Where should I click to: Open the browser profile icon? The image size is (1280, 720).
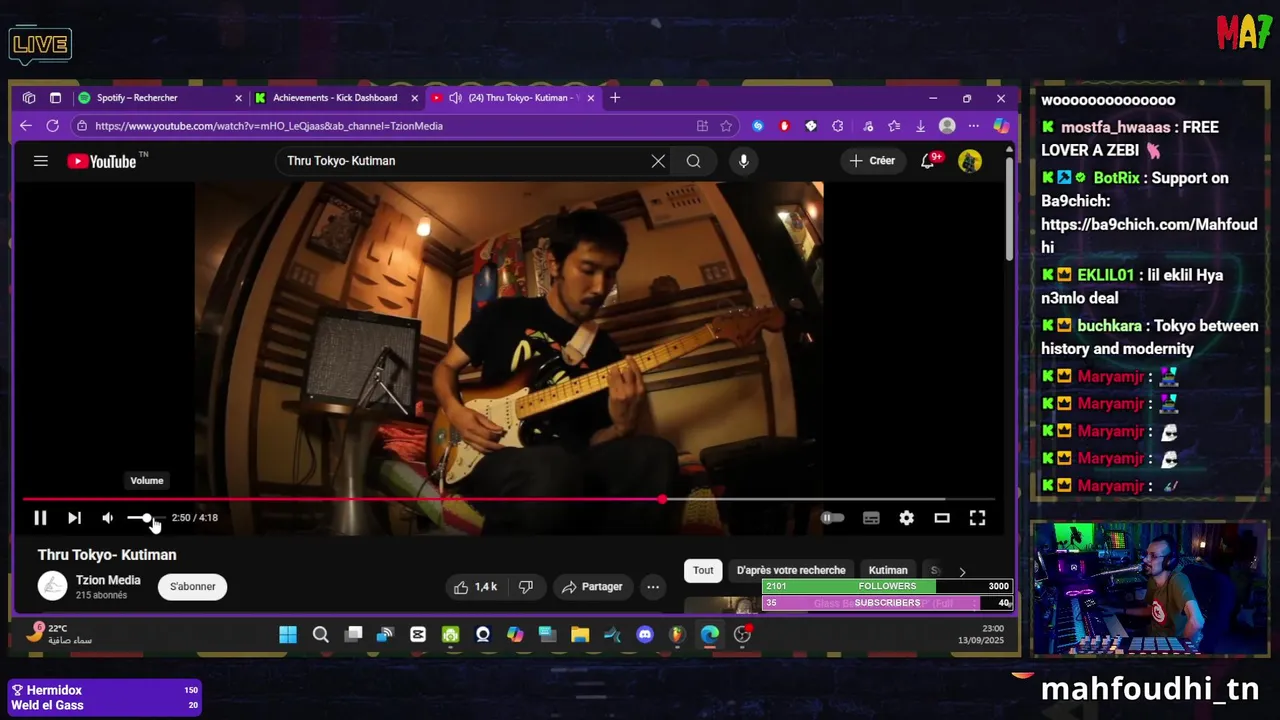[947, 126]
